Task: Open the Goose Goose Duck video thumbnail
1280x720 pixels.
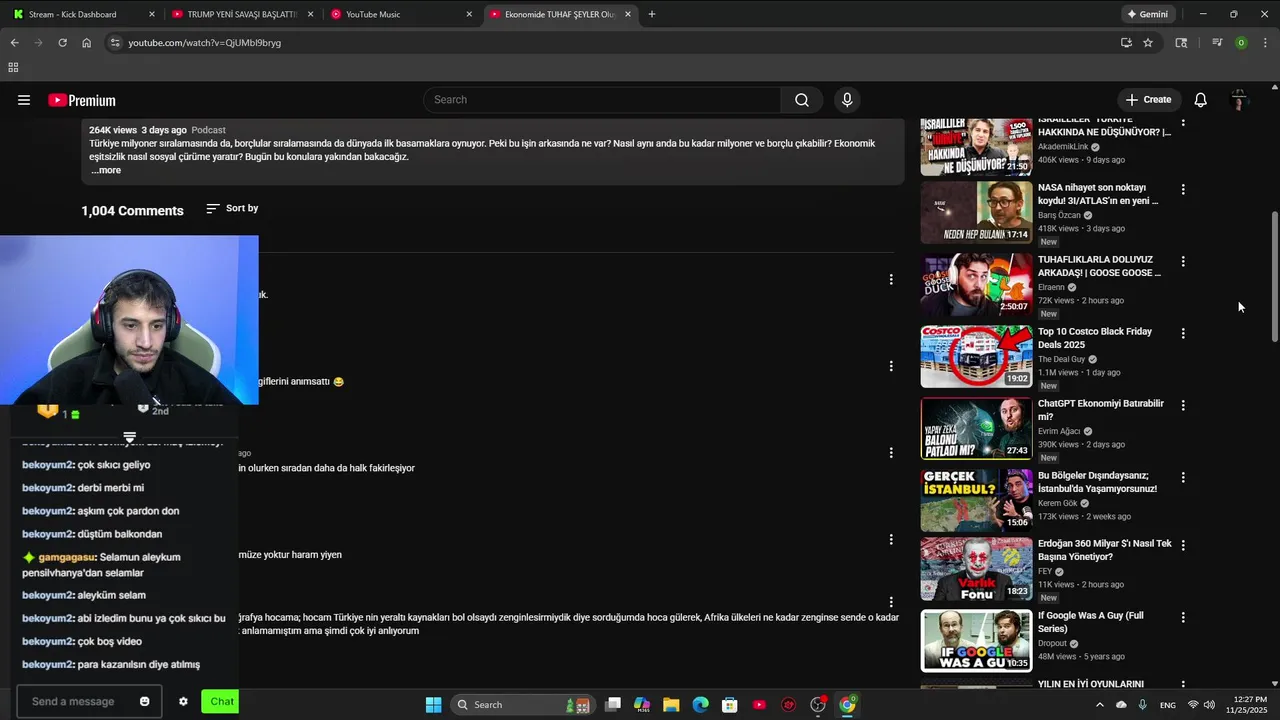Action: [976, 284]
